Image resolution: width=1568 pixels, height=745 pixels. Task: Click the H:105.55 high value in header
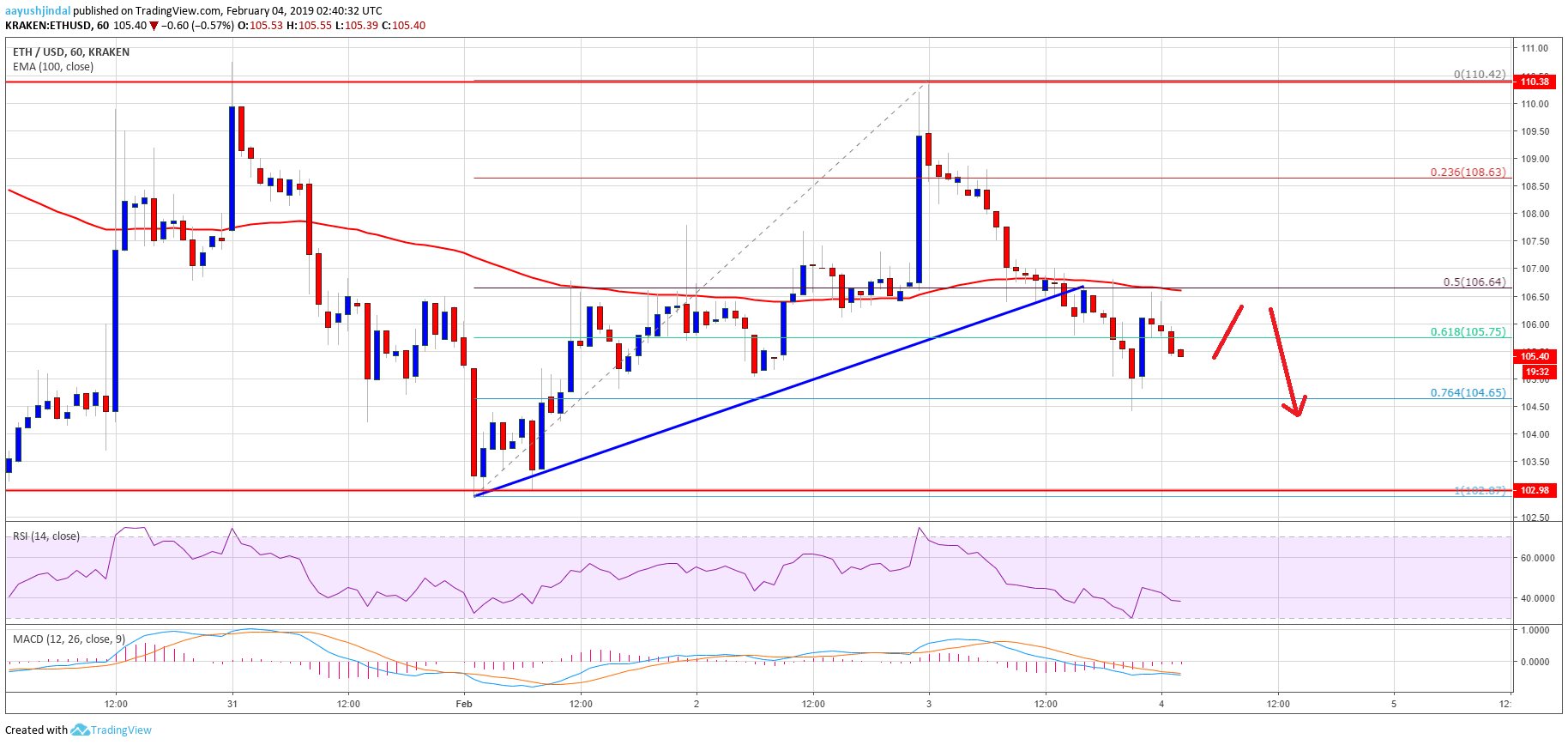pyautogui.click(x=309, y=26)
